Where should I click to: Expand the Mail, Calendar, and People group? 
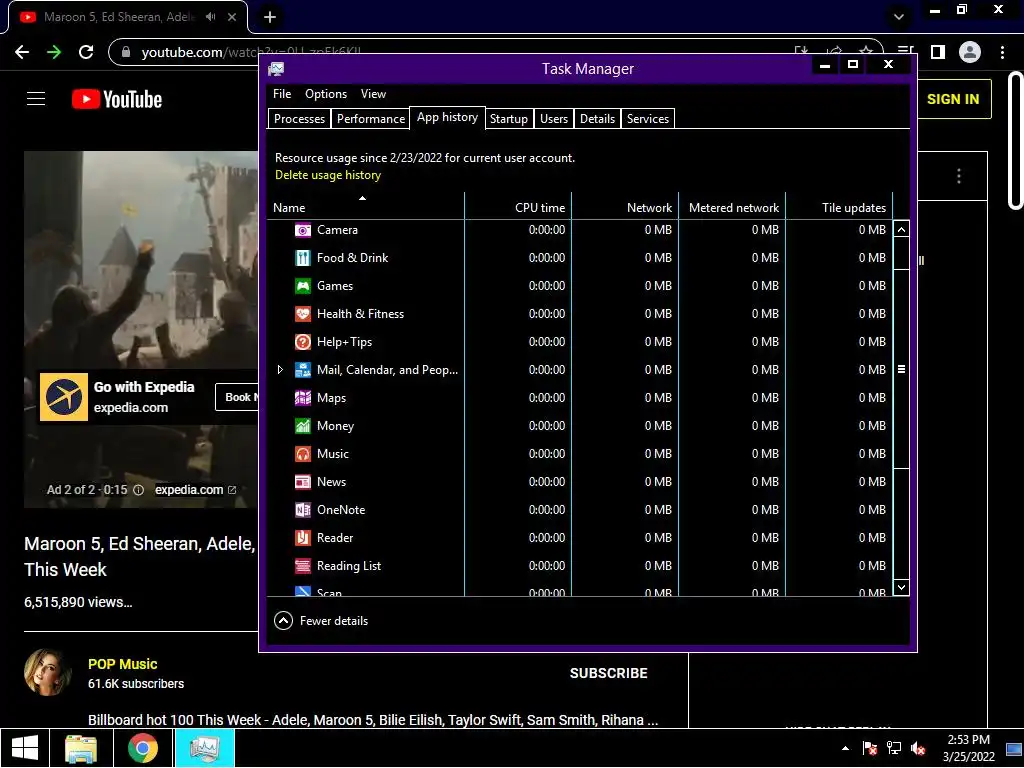(x=280, y=370)
